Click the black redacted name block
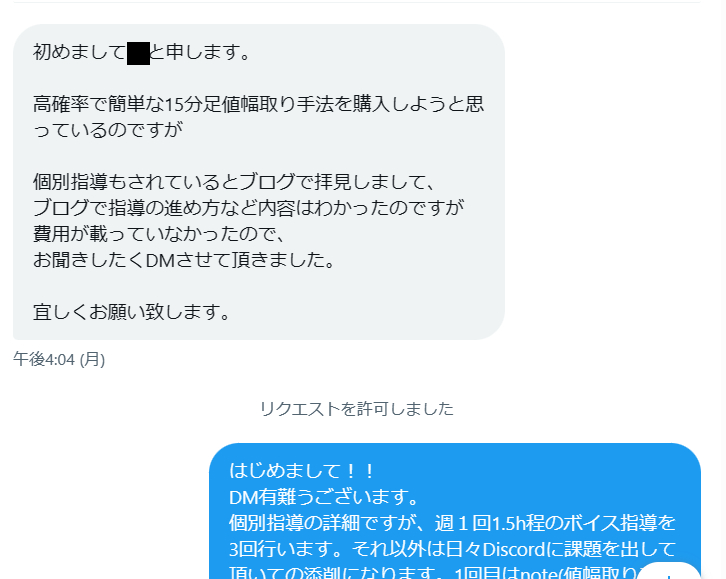 138,53
